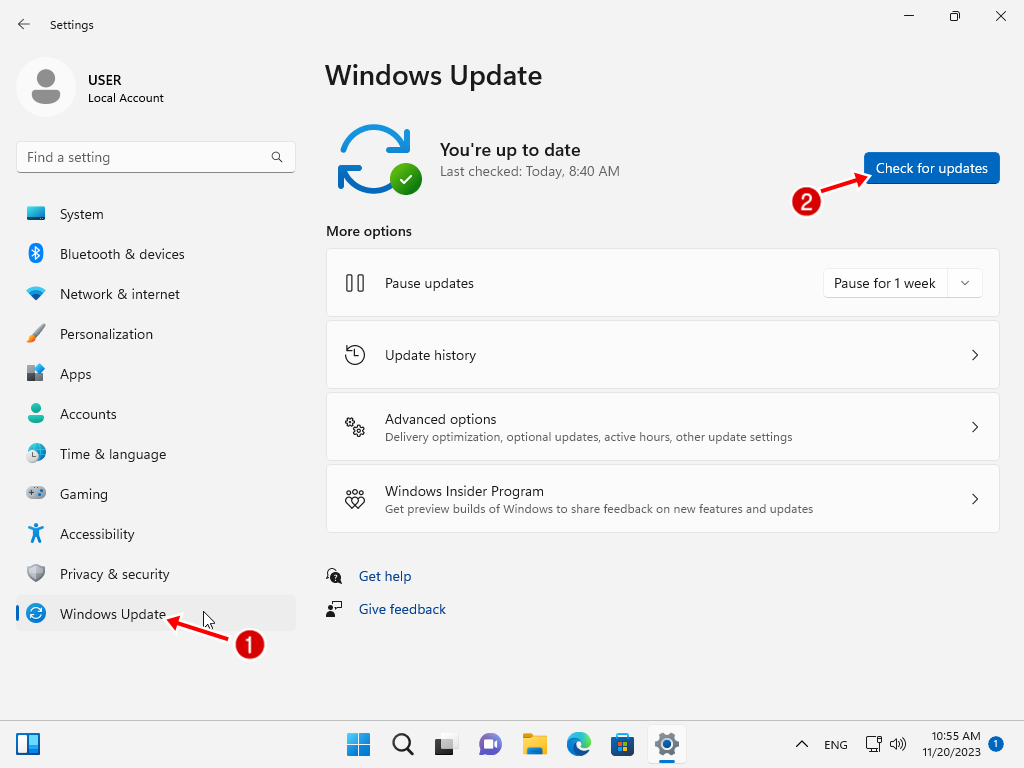
Task: Go to Personalization in sidebar
Action: pyautogui.click(x=106, y=334)
